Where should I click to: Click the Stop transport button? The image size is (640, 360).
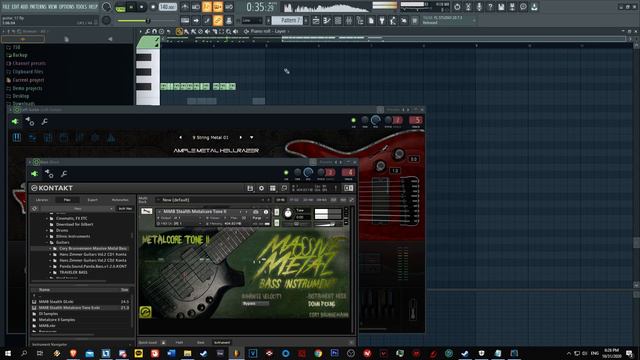(x=142, y=7)
